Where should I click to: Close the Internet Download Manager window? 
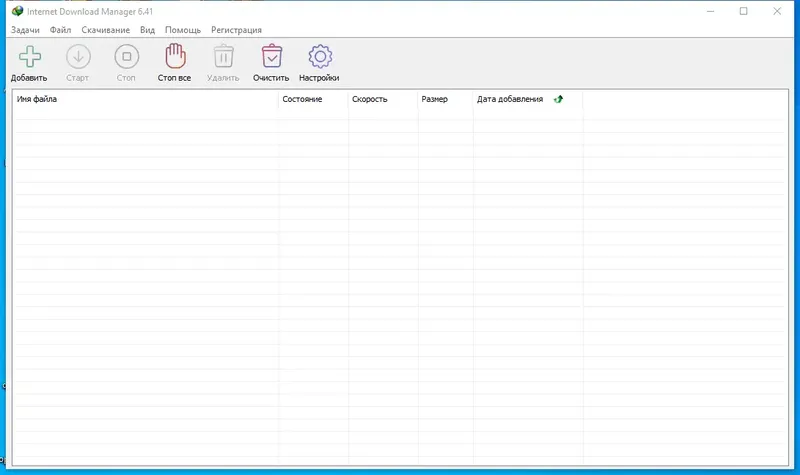pos(777,11)
